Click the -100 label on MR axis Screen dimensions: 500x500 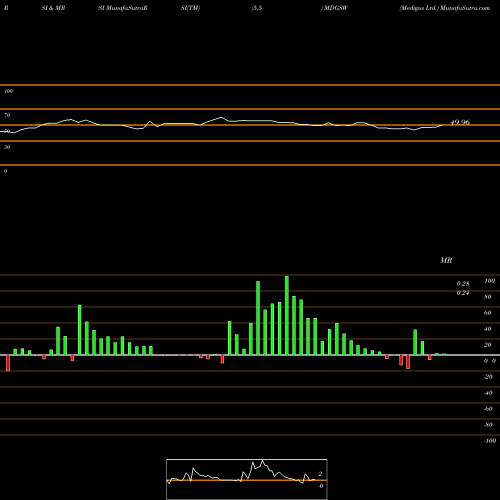click(x=490, y=441)
